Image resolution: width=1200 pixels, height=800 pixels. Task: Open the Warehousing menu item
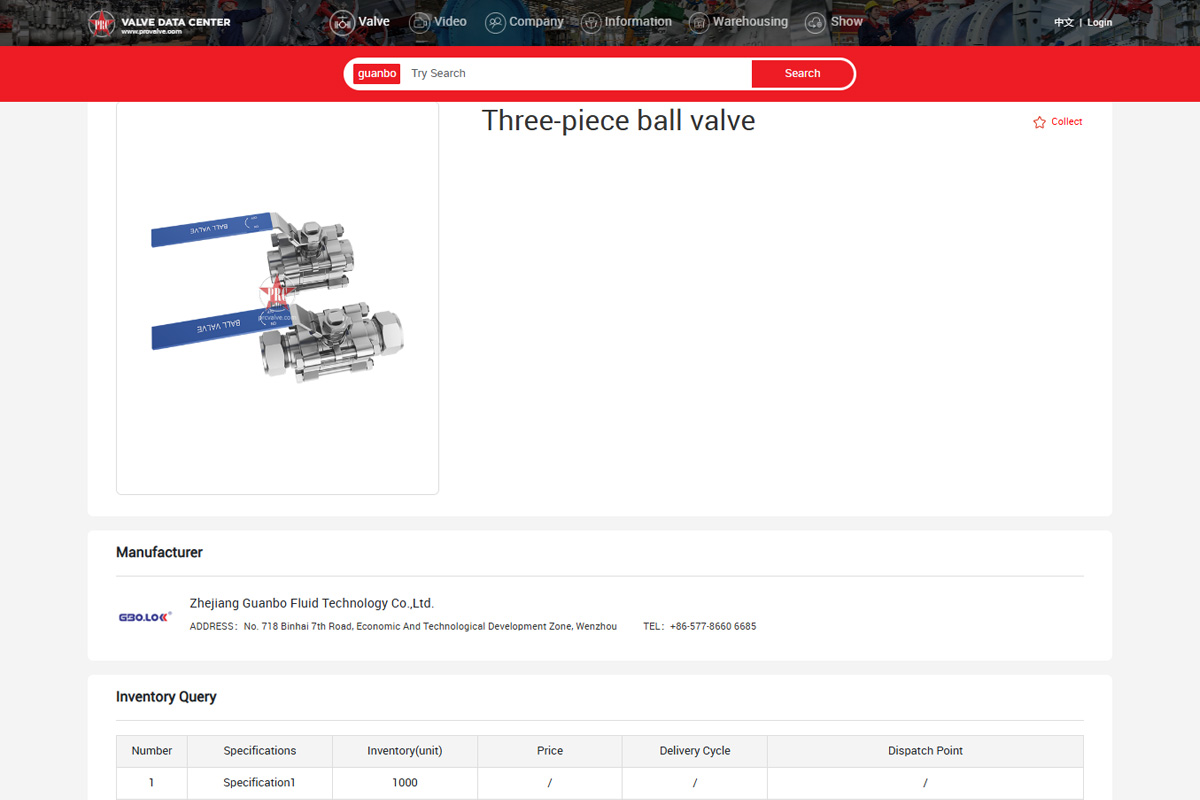point(750,22)
